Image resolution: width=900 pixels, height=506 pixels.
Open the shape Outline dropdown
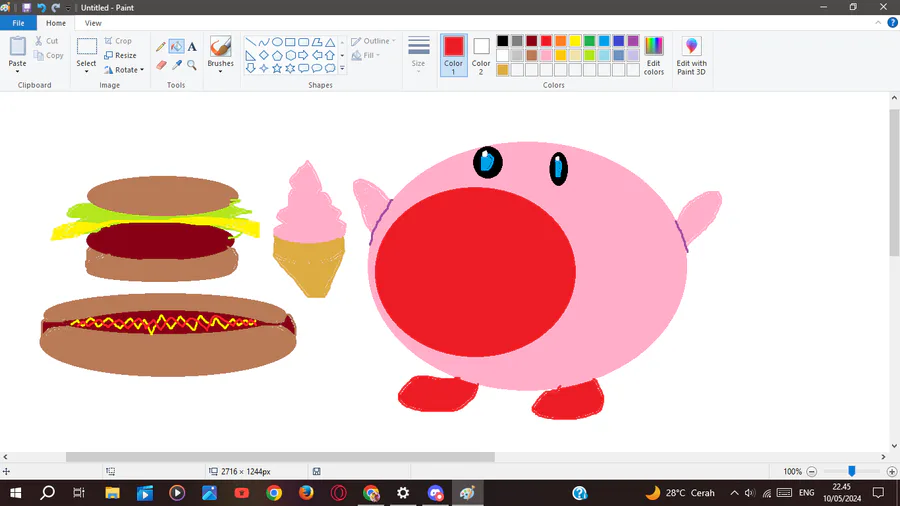[374, 41]
